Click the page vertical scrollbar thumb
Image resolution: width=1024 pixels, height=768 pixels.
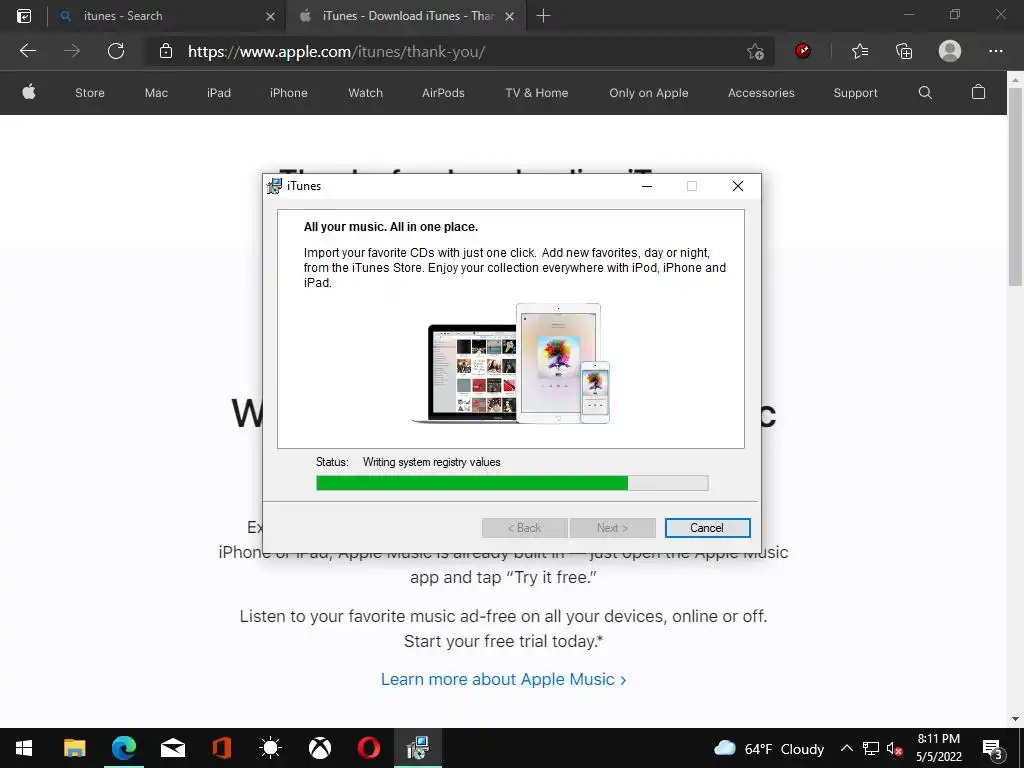(1015, 186)
